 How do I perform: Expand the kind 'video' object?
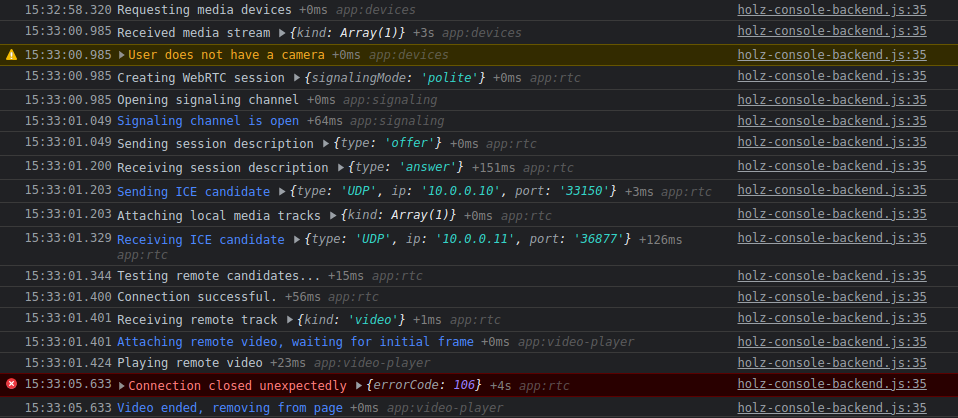290,320
